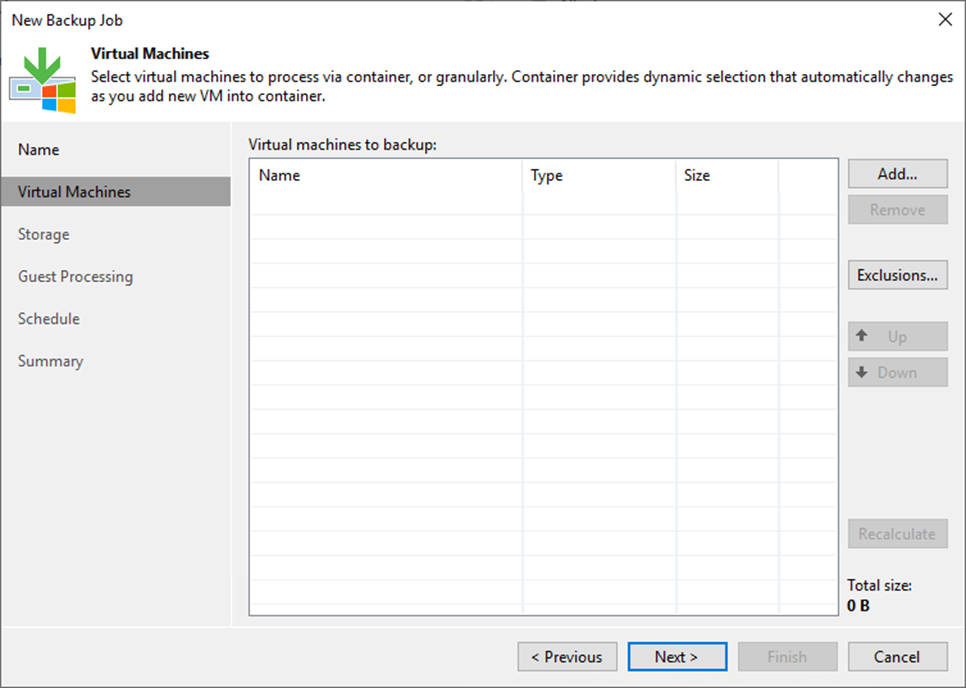This screenshot has height=688, width=966.
Task: Click Recalculate to refresh total size
Action: click(x=896, y=533)
